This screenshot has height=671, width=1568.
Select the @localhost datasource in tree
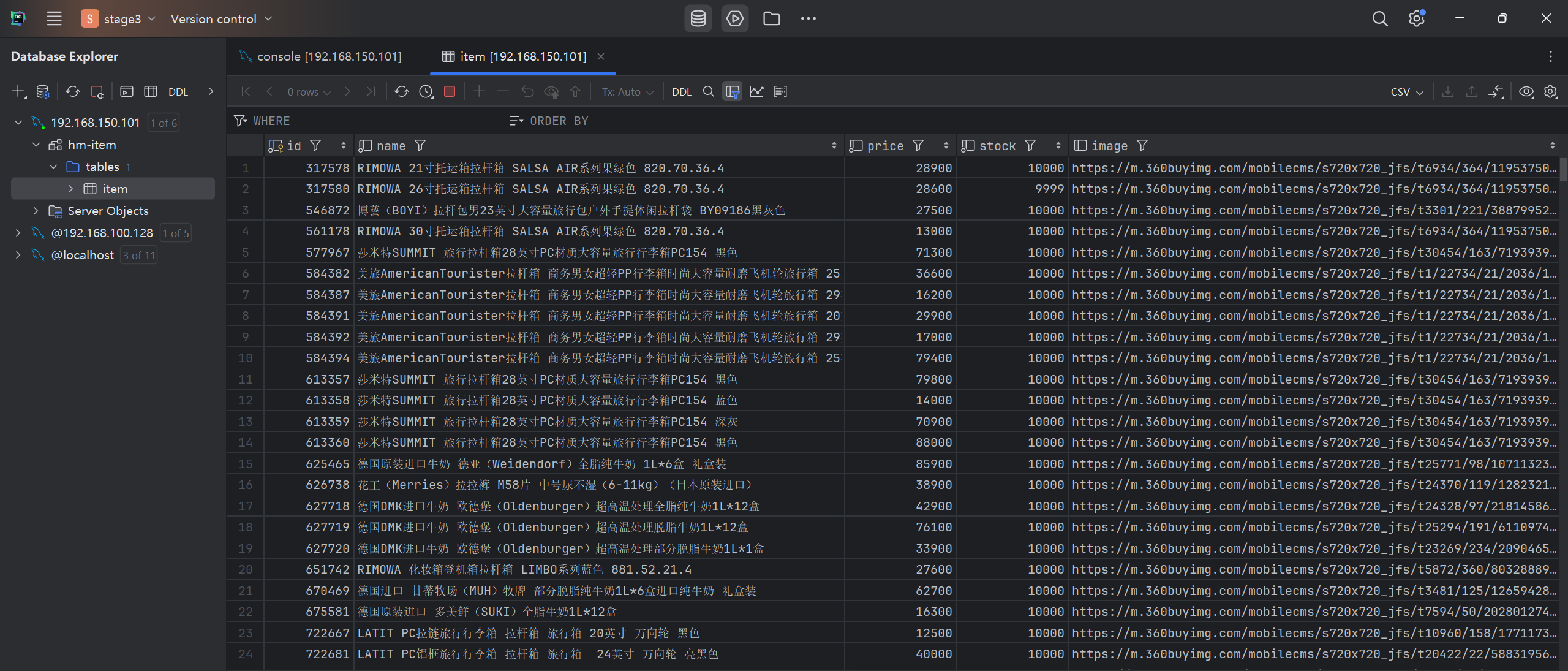pyautogui.click(x=83, y=255)
